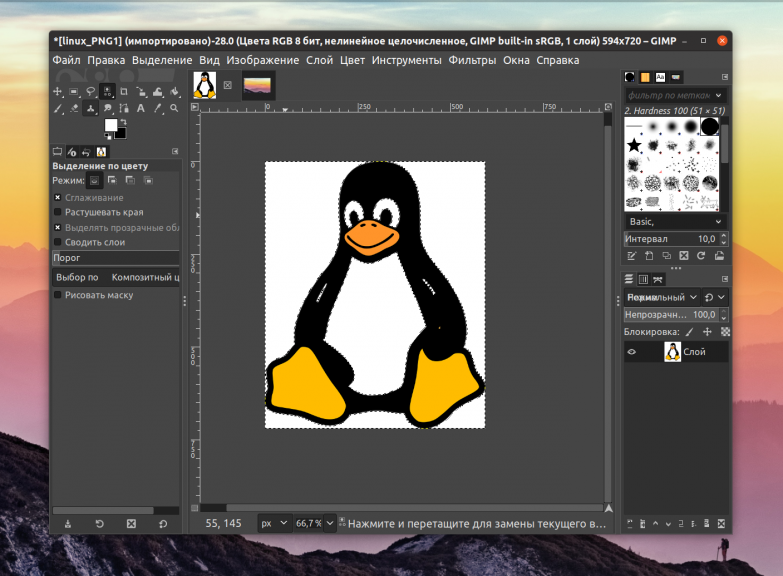Click the Duplicate brush icon
The width and height of the screenshot is (783, 576).
click(x=666, y=256)
